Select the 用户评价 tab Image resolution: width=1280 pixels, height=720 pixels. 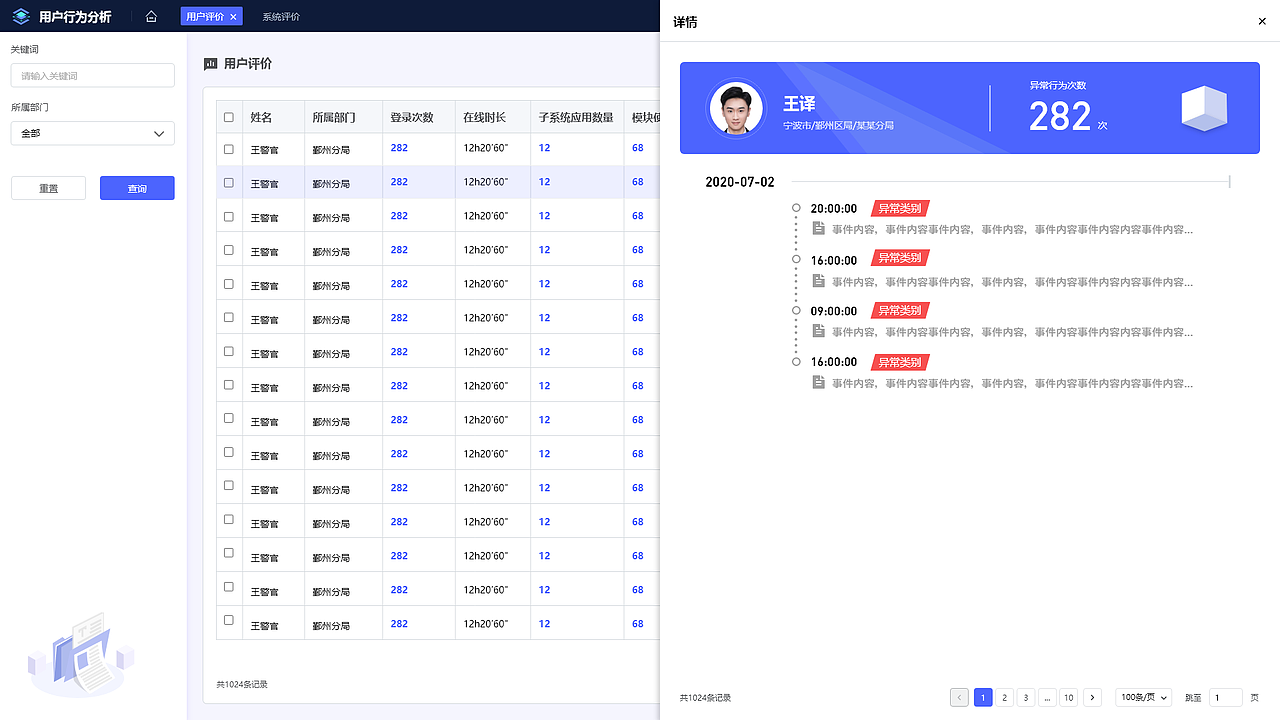pyautogui.click(x=212, y=17)
